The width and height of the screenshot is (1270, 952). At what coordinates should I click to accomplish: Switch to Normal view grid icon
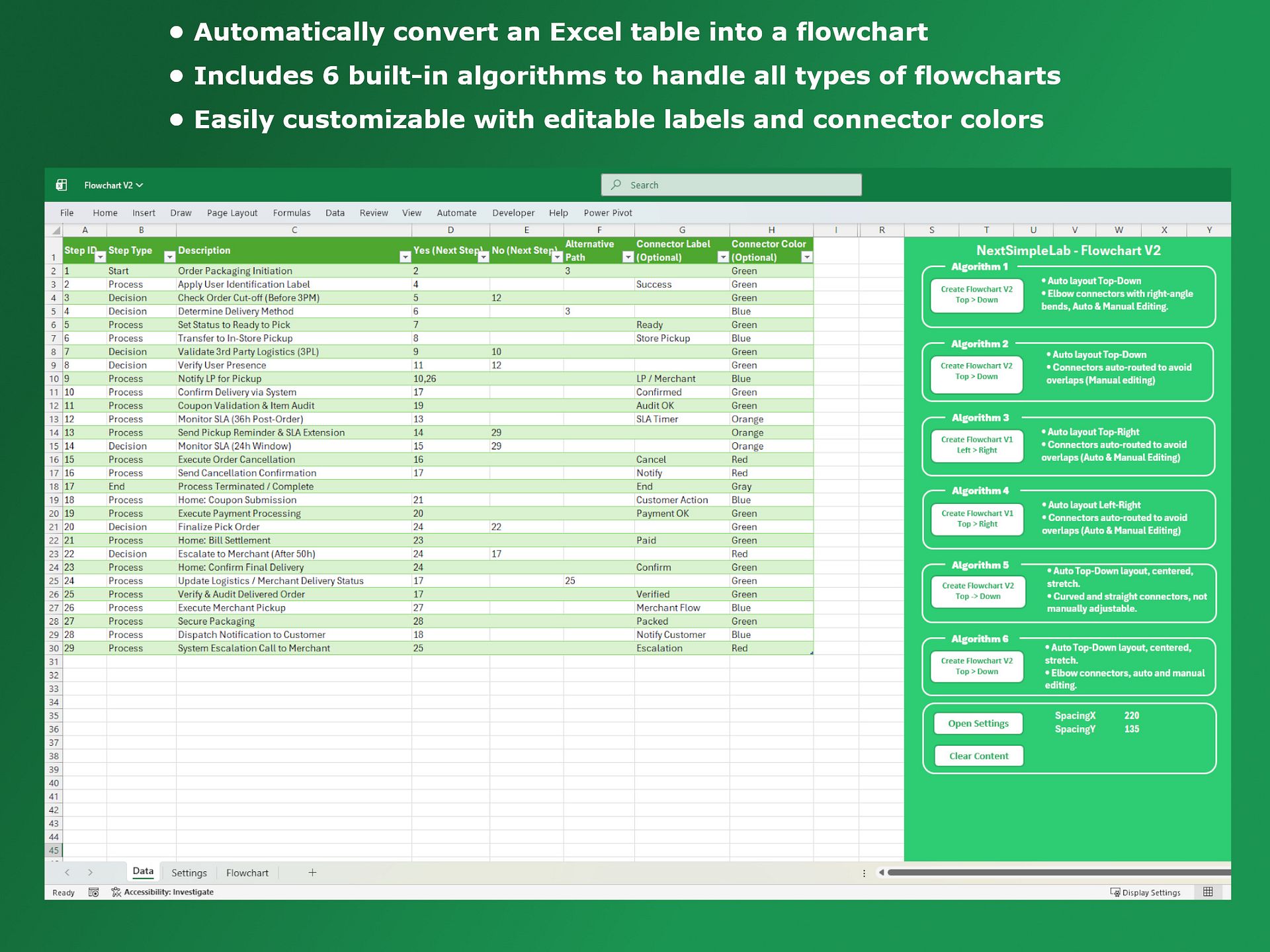tap(1208, 892)
